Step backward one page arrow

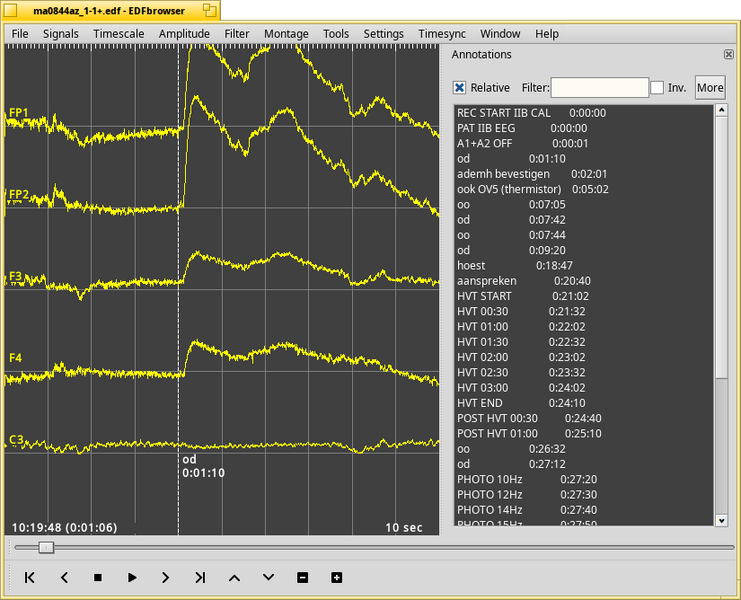tap(64, 577)
